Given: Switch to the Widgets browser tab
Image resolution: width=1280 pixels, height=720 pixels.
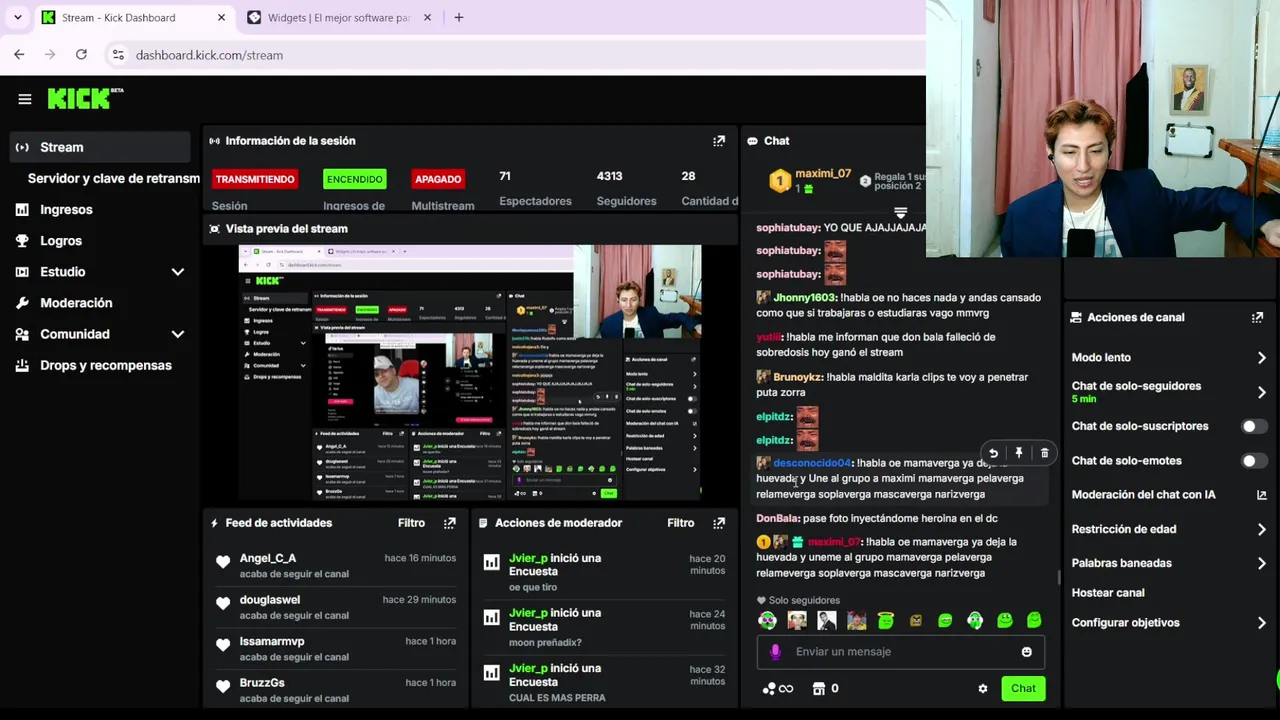Looking at the screenshot, I should (x=338, y=17).
